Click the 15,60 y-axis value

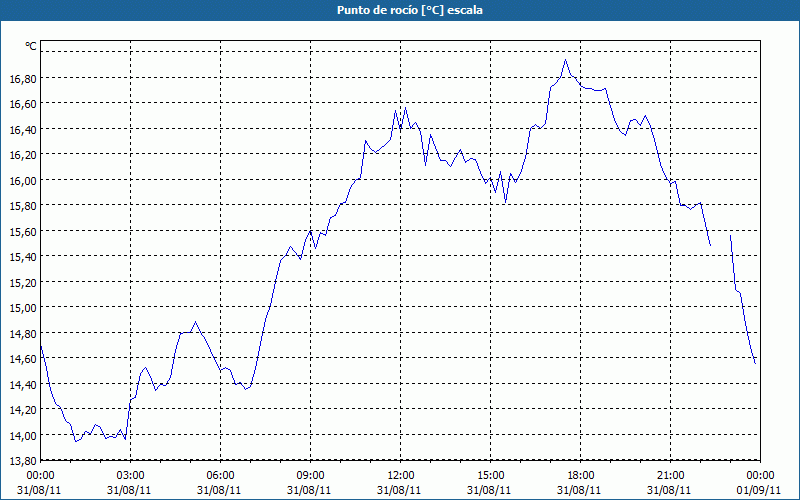(23, 232)
